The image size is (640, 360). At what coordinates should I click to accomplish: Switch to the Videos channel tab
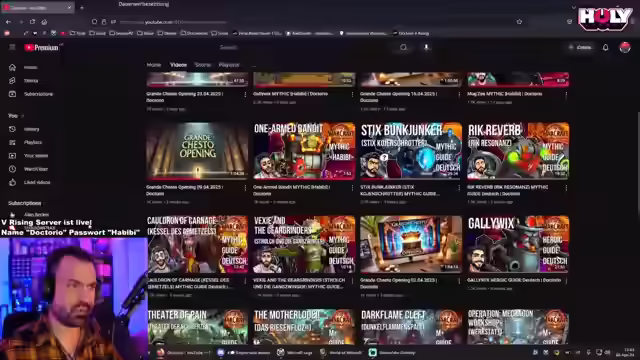coord(178,65)
